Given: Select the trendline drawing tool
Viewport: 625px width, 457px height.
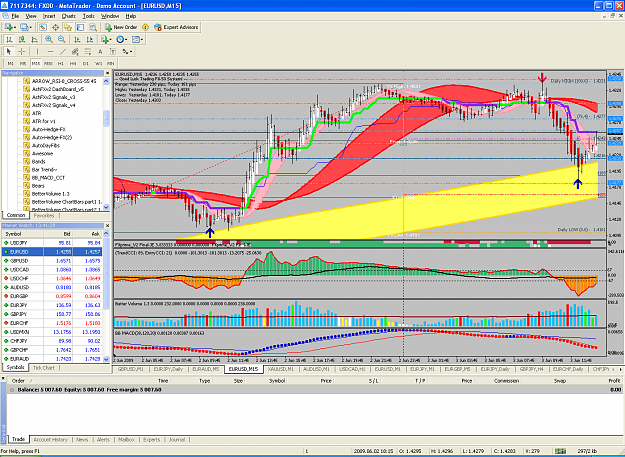Looking at the screenshot, I should pyautogui.click(x=63, y=51).
